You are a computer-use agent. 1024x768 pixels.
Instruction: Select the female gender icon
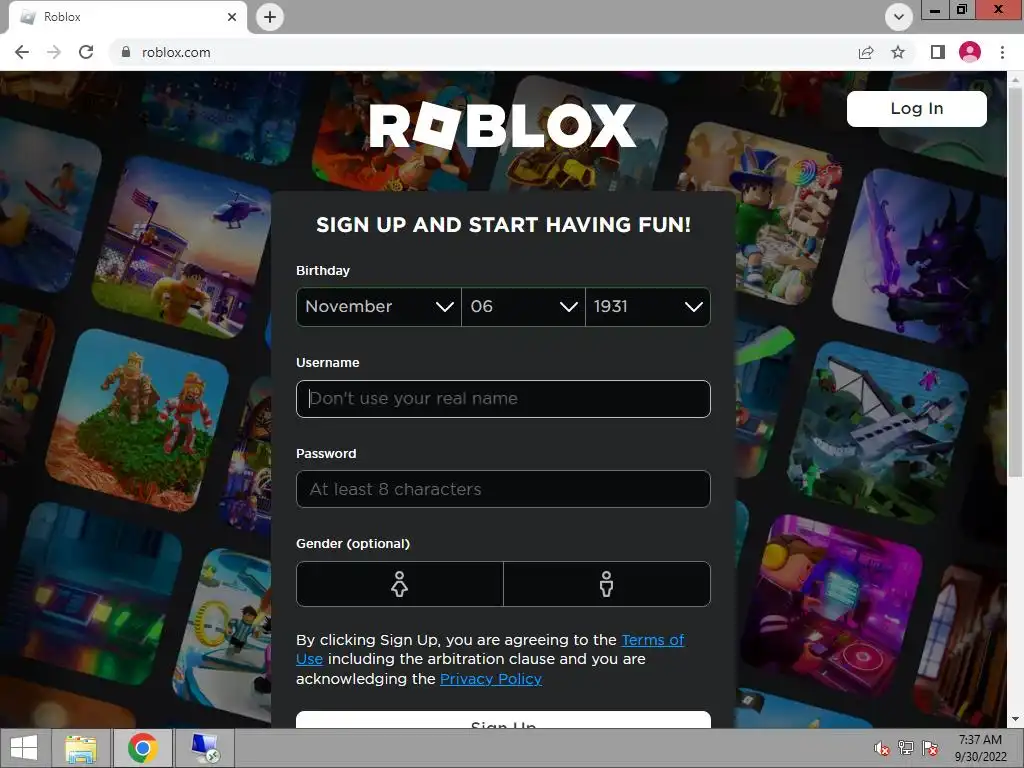pyautogui.click(x=400, y=584)
